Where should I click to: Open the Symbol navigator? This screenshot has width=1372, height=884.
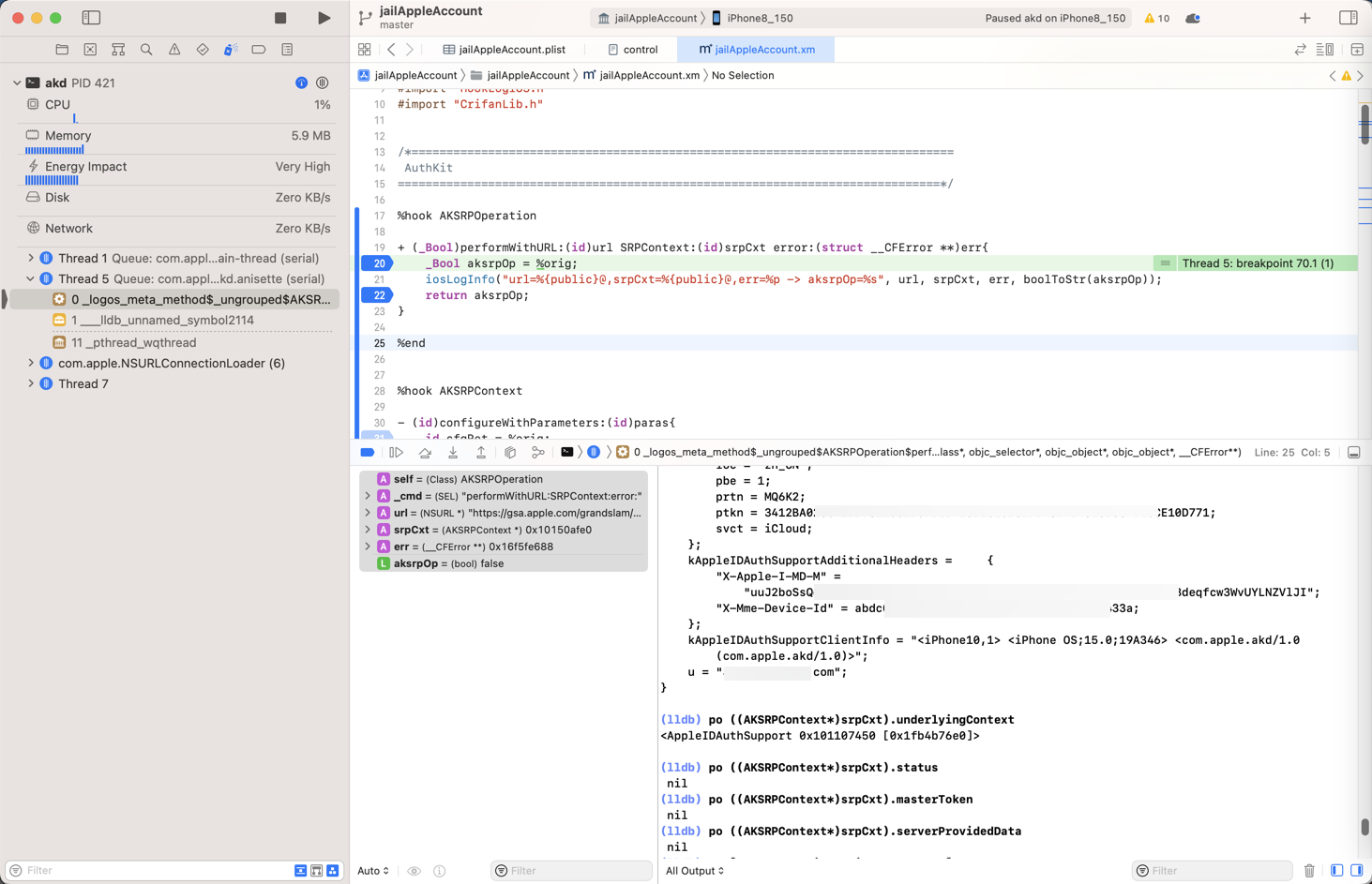(x=118, y=50)
